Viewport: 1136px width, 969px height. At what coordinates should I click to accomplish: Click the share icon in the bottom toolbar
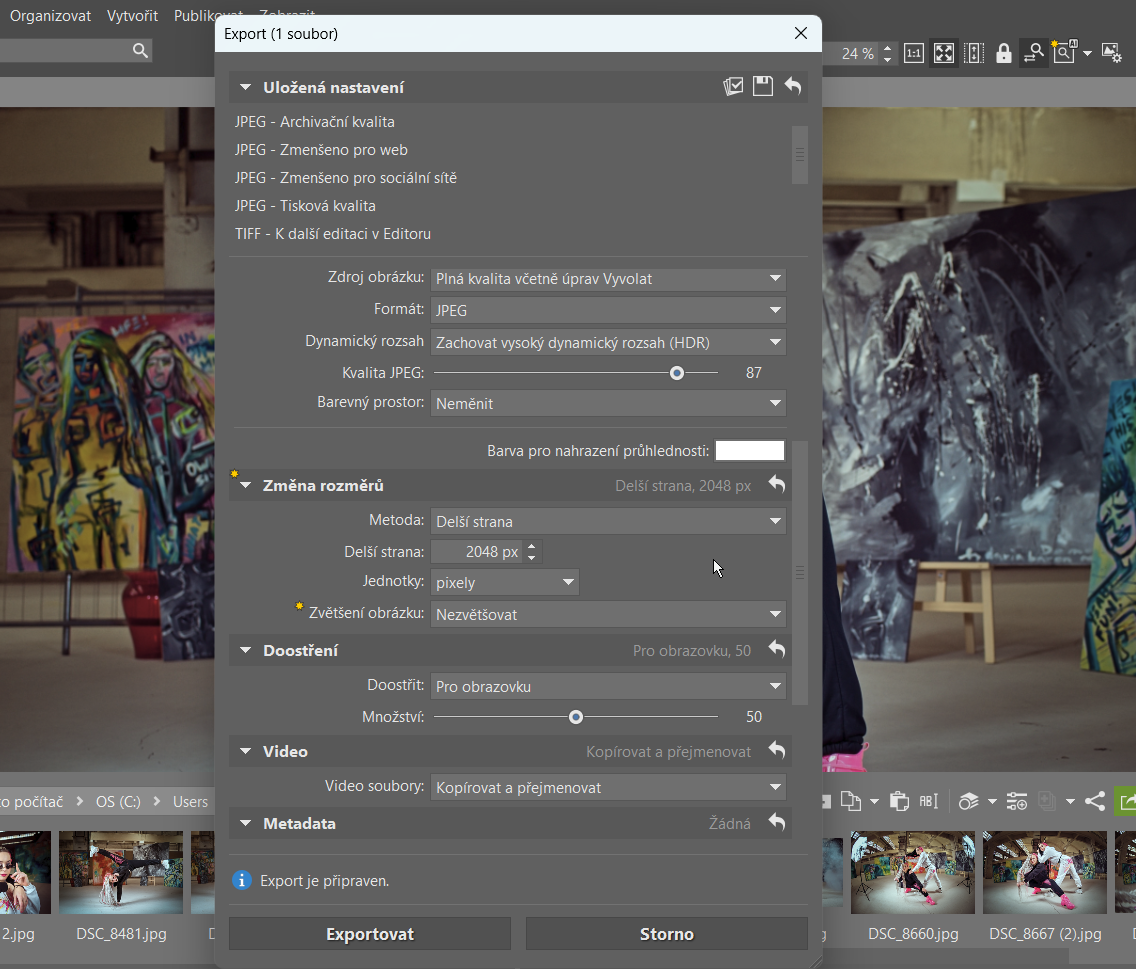1095,801
